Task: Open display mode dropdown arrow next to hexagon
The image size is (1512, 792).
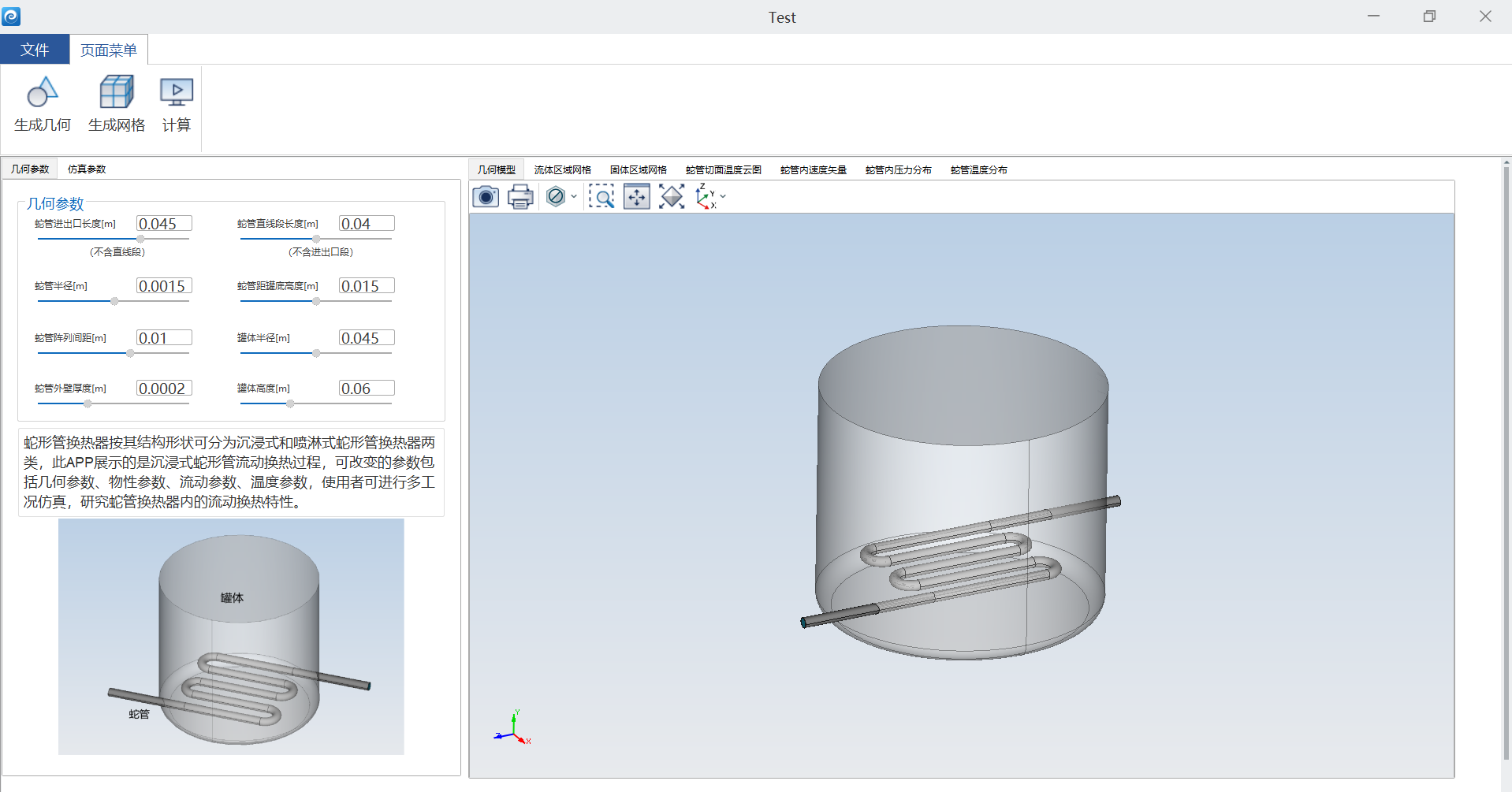Action: click(x=574, y=196)
